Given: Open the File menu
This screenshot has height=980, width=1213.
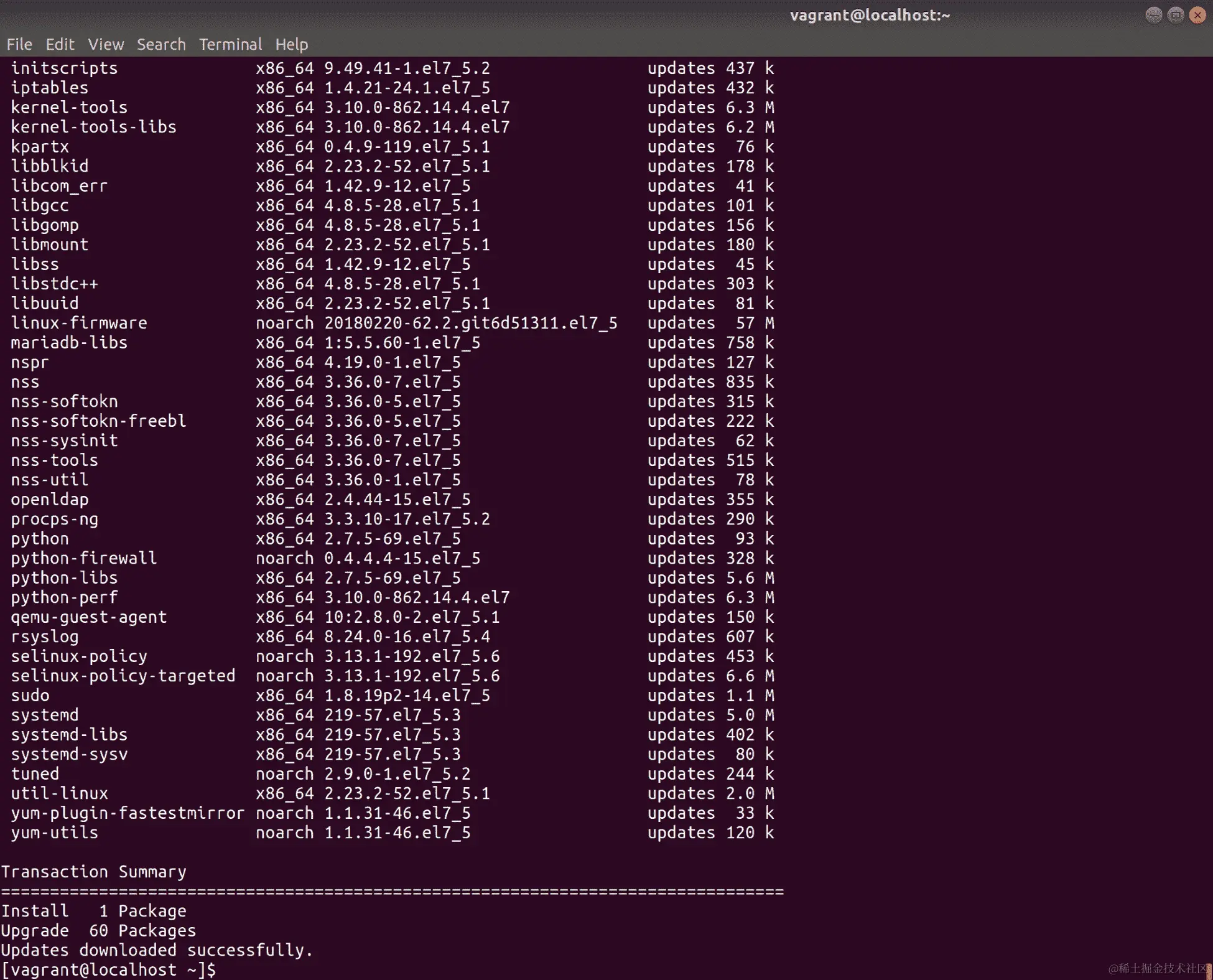Looking at the screenshot, I should click(19, 44).
